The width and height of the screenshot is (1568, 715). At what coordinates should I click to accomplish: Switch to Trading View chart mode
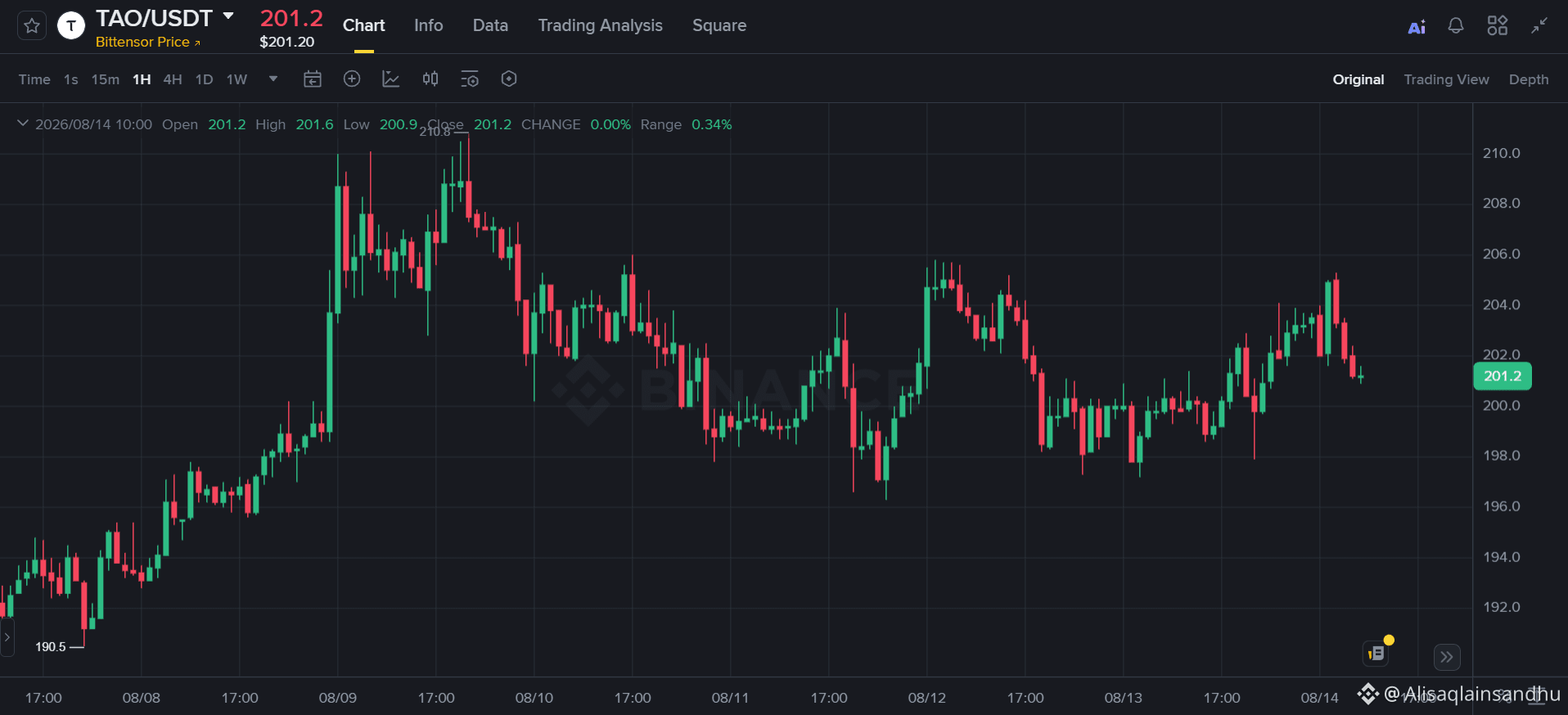pos(1446,79)
